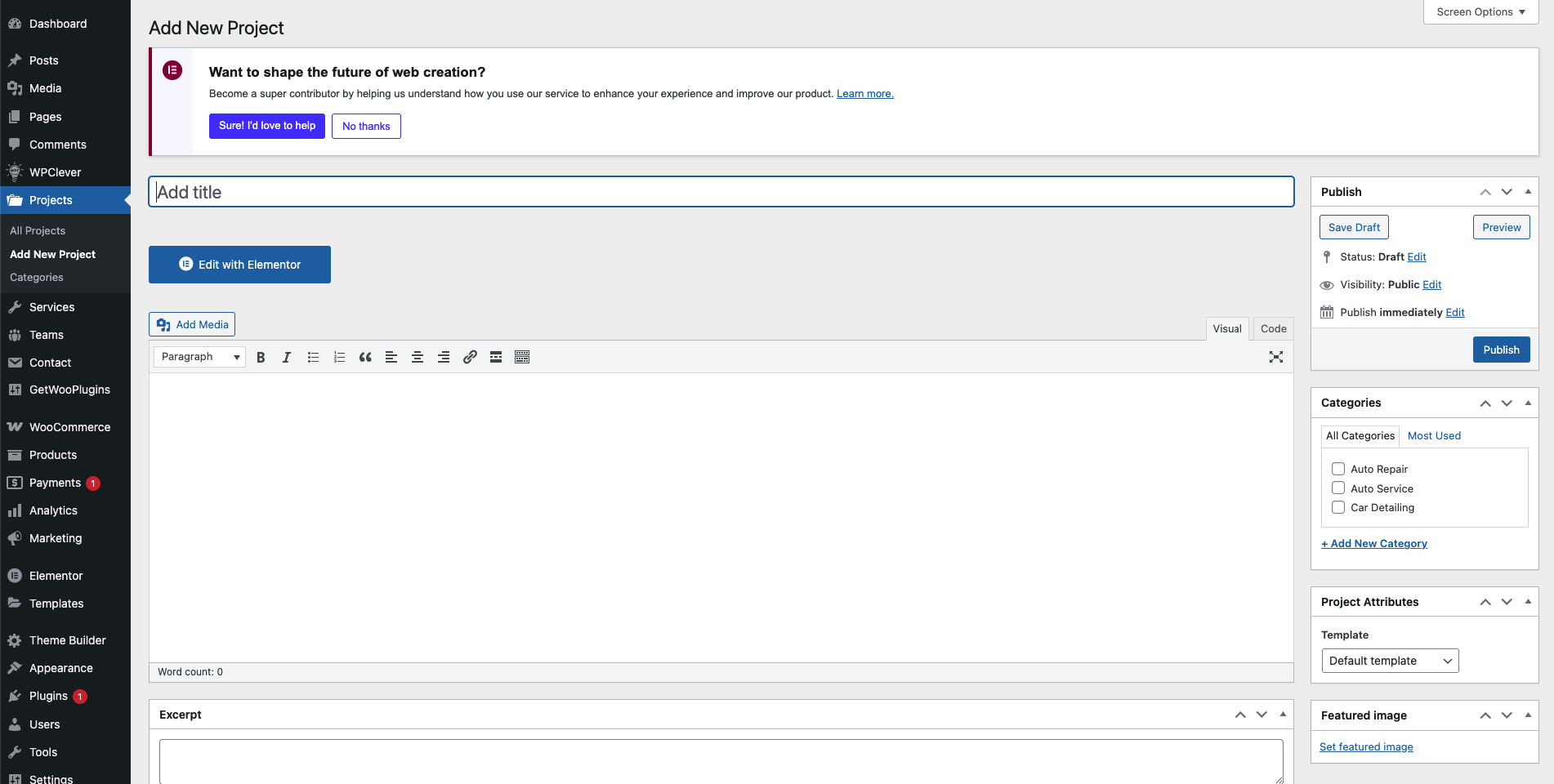Insert a numbered list
Screen dimensions: 1554x784
coord(339,357)
